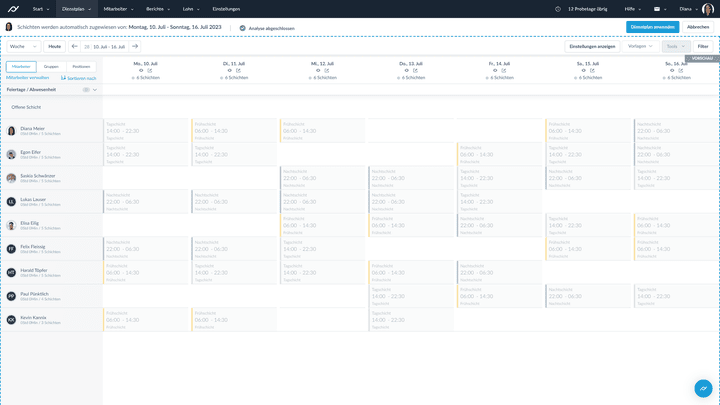Image resolution: width=720 pixels, height=405 pixels.
Task: Toggle the Feiertage / Abwesenheit switch
Action: pos(86,90)
